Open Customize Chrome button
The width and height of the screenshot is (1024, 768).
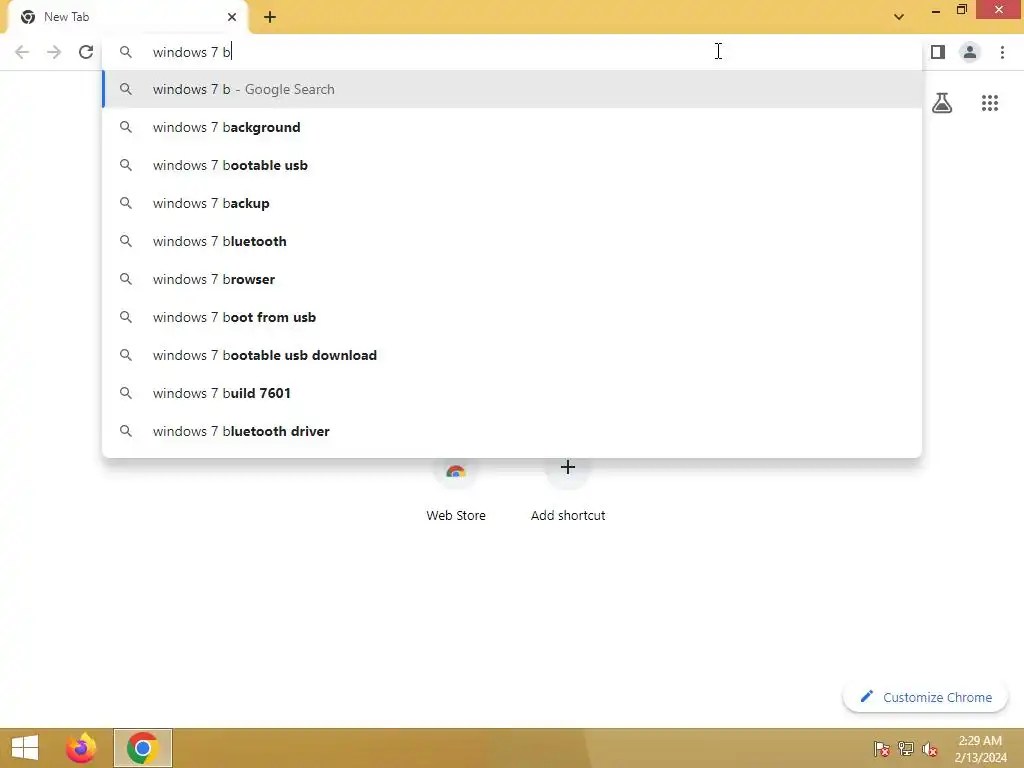(x=925, y=697)
